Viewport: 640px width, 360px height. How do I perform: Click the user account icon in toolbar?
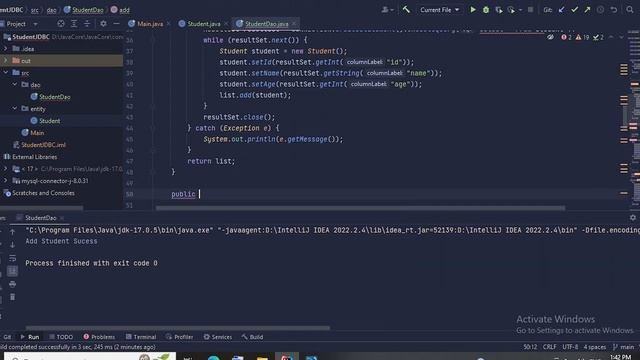(x=387, y=10)
